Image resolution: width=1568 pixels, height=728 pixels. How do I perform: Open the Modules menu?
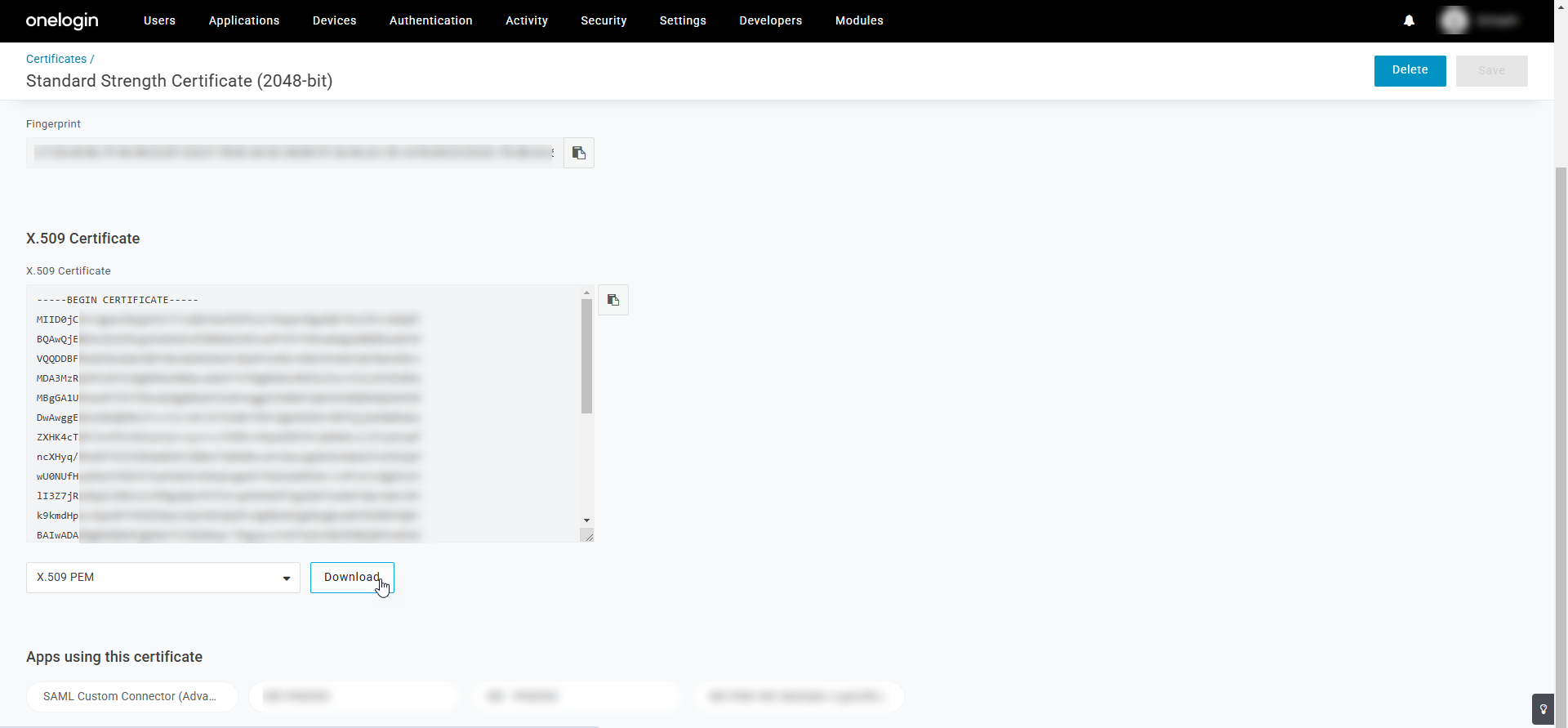[859, 20]
